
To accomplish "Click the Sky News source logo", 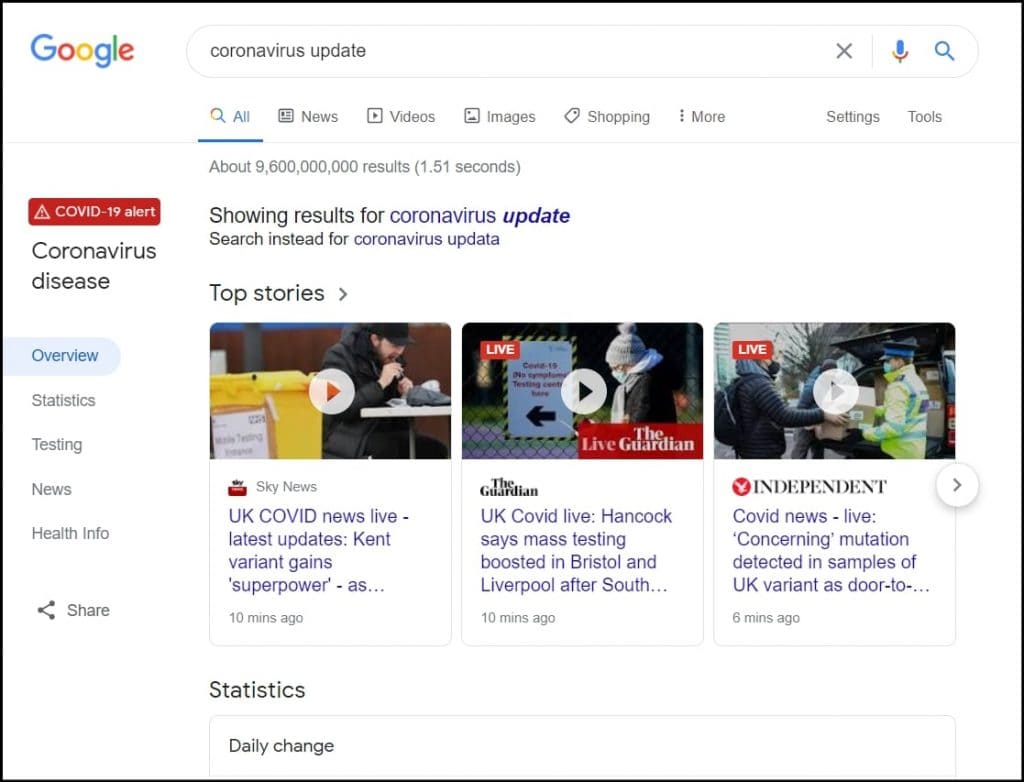I will [x=237, y=487].
